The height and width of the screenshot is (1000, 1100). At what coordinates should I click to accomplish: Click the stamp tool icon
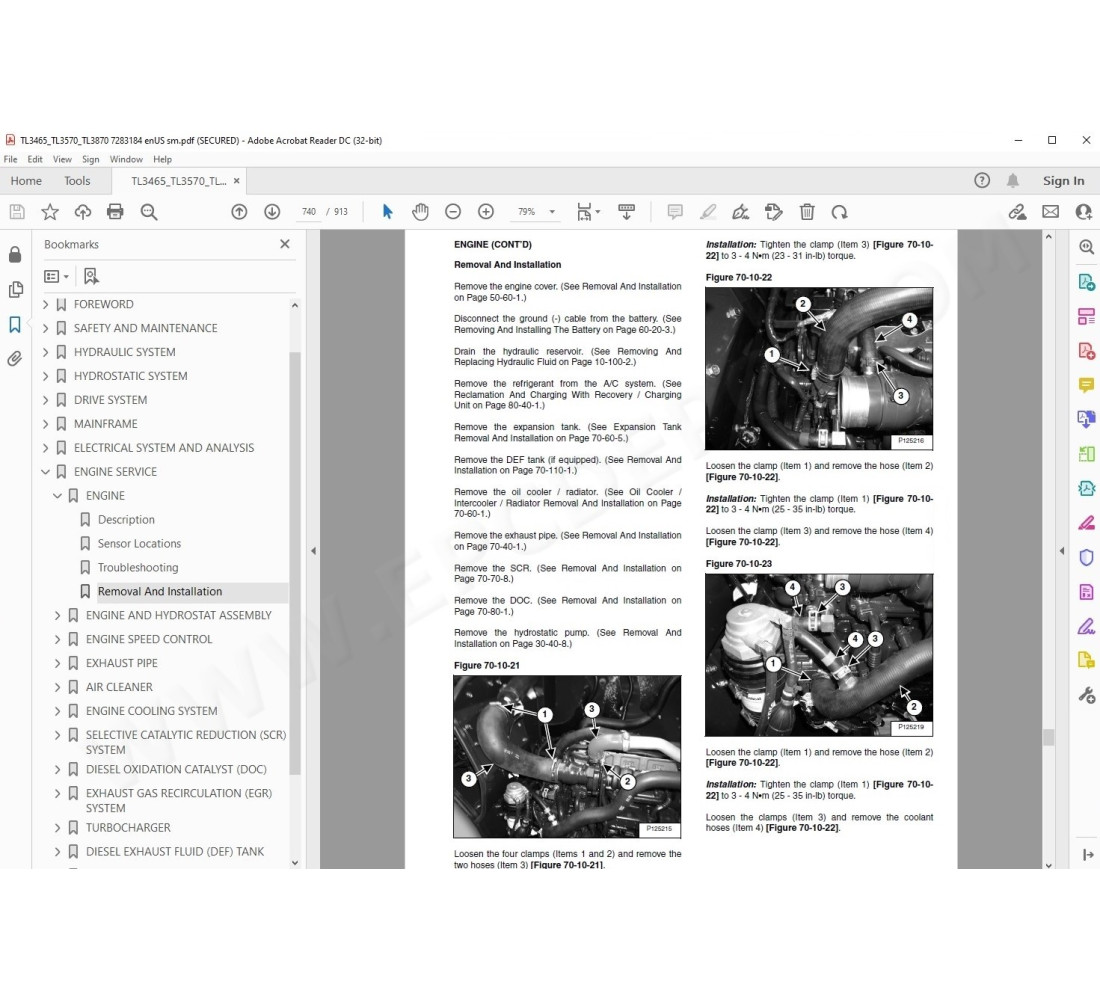coord(773,212)
